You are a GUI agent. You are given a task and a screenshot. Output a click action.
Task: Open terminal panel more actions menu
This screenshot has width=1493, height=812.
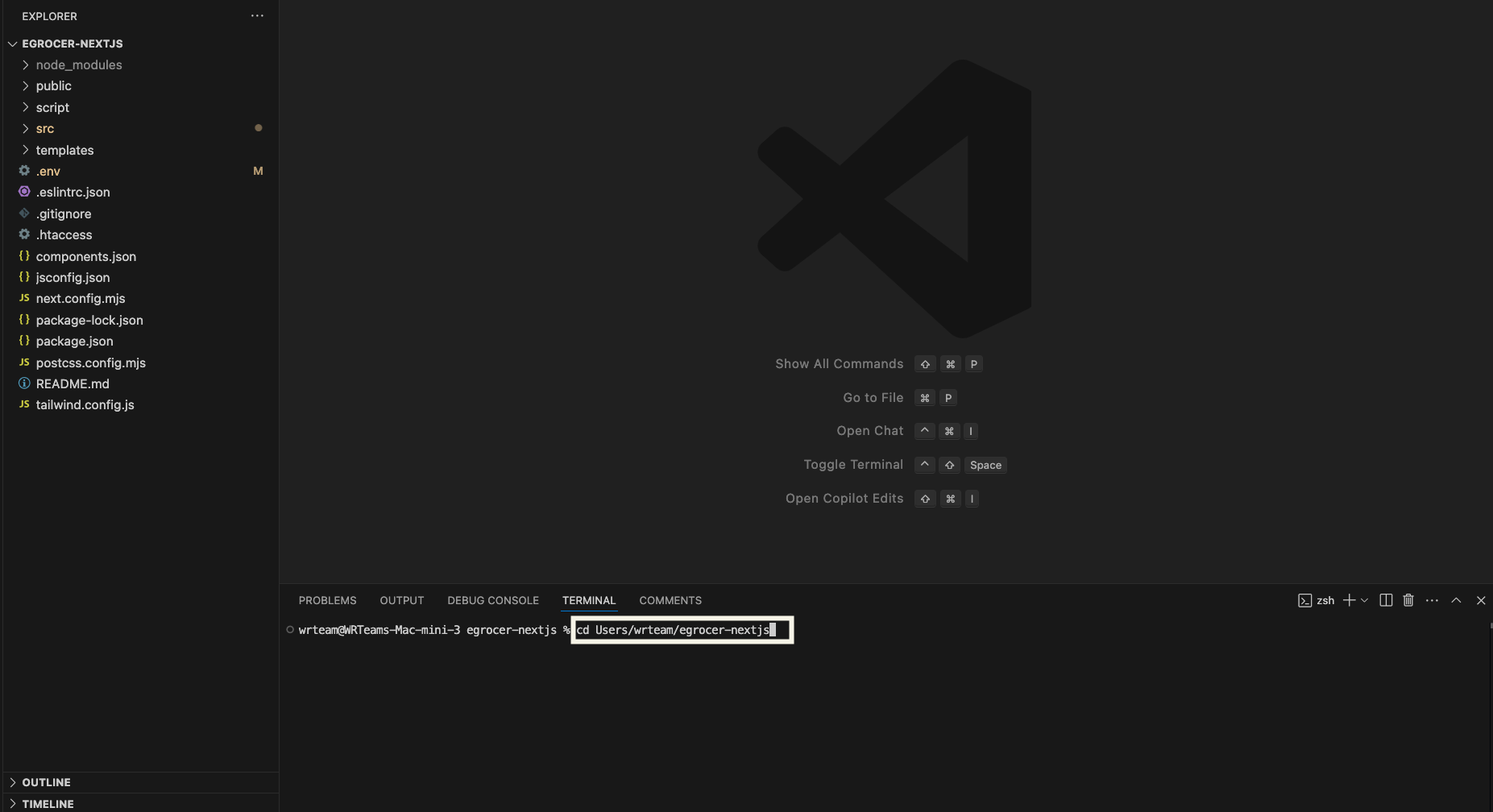(1432, 600)
